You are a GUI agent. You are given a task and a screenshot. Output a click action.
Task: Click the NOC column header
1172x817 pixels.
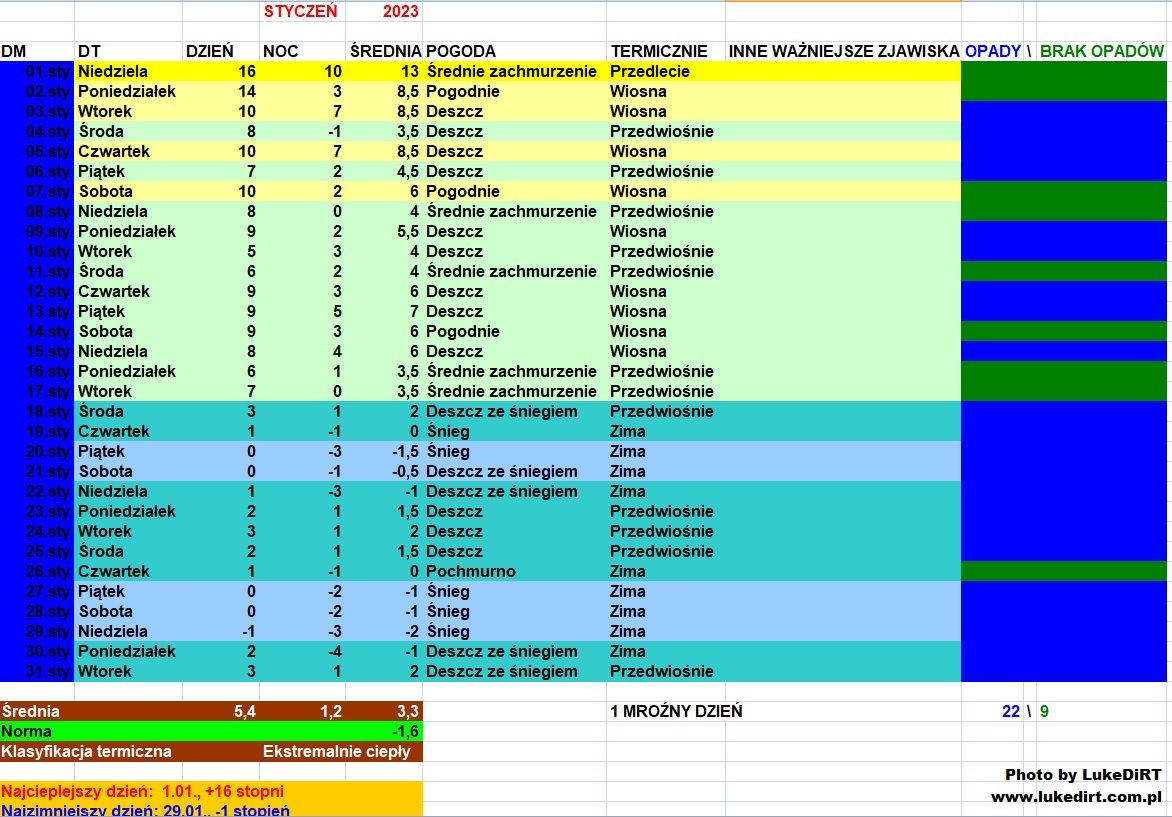279,51
